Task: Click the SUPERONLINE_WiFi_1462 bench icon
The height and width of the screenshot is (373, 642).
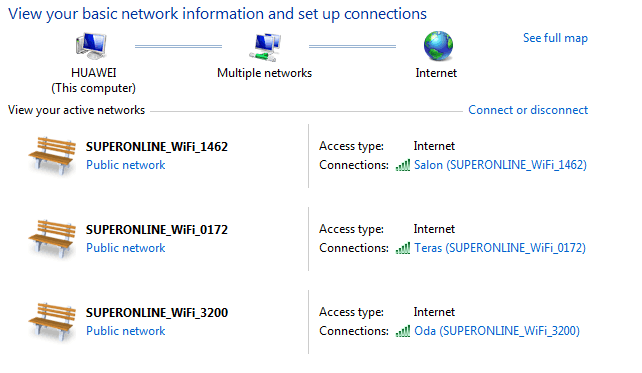Action: [52, 156]
